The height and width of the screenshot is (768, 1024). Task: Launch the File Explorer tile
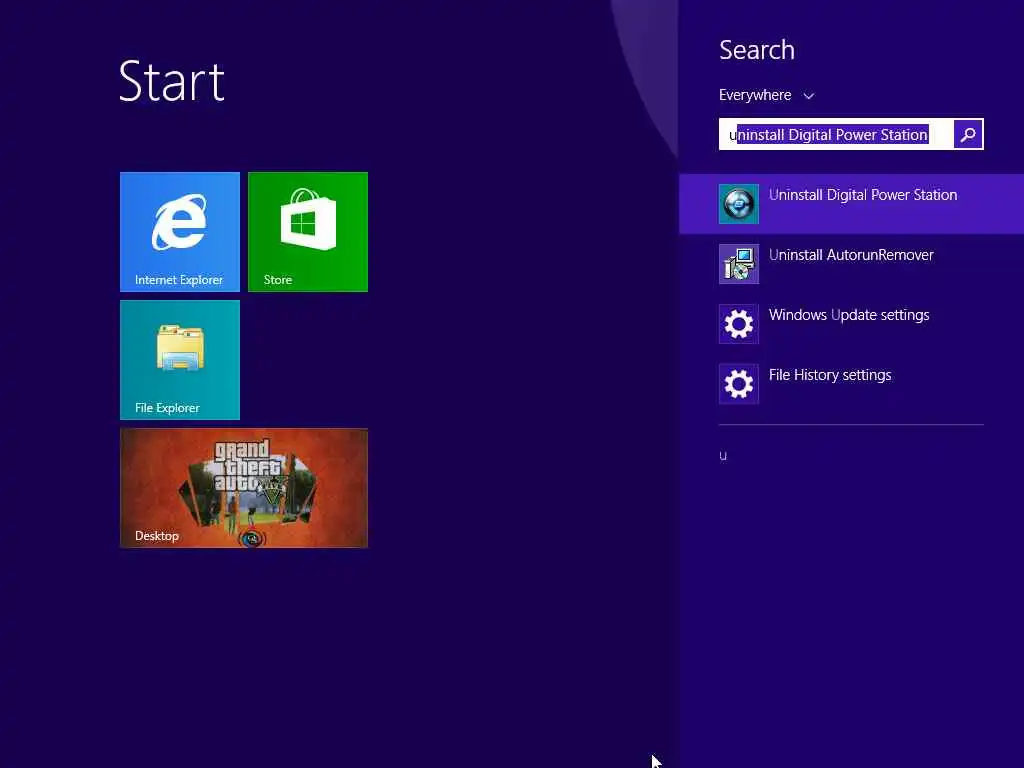pyautogui.click(x=180, y=360)
